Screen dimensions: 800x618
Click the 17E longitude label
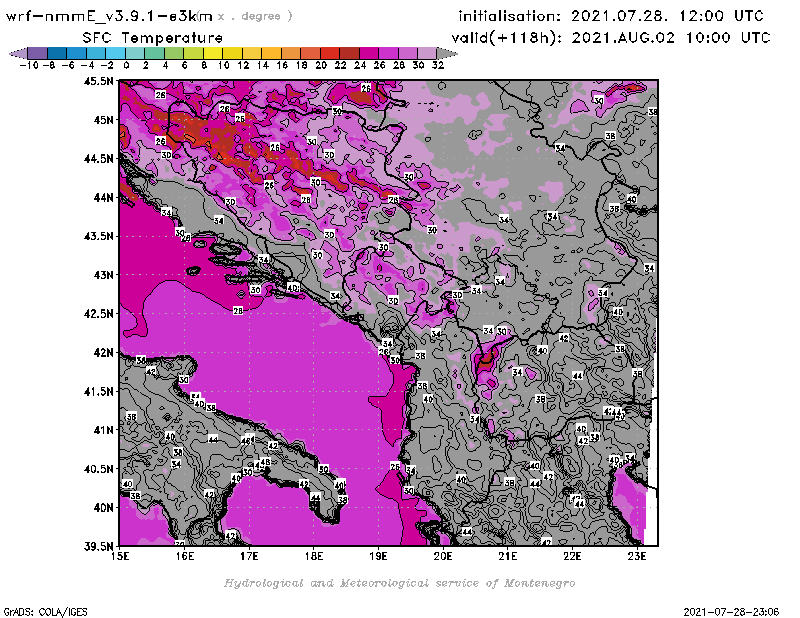[249, 556]
